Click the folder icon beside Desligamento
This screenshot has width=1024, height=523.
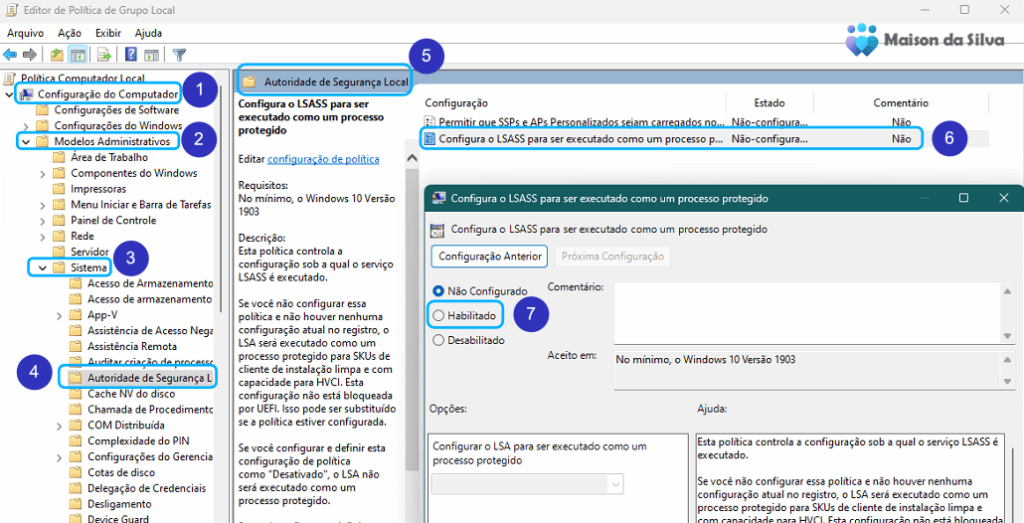[x=76, y=504]
